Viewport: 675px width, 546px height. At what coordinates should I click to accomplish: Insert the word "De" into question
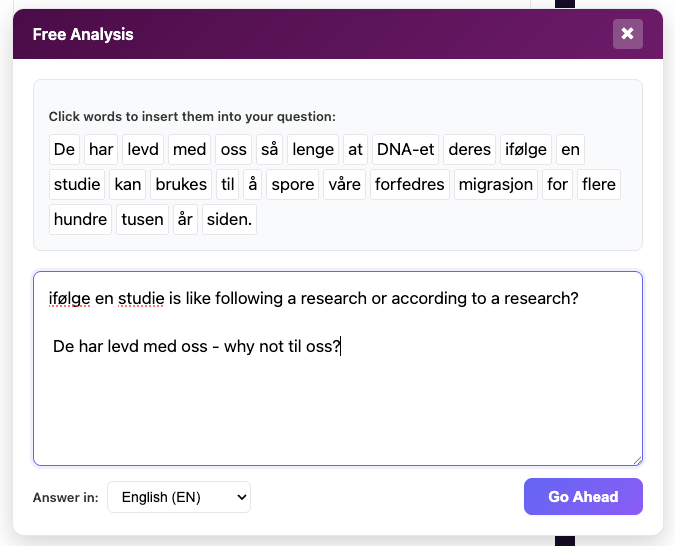click(x=64, y=150)
